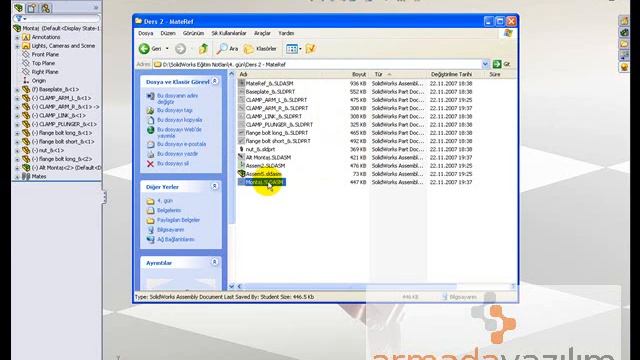Open the Geri history dropdown arrow
640x360 pixels.
[x=167, y=49]
